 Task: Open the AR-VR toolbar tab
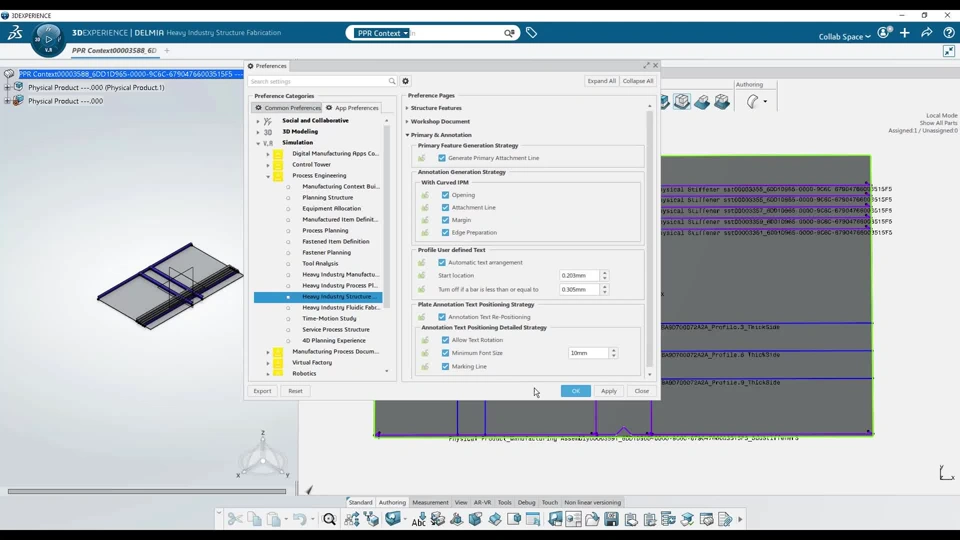tap(482, 502)
